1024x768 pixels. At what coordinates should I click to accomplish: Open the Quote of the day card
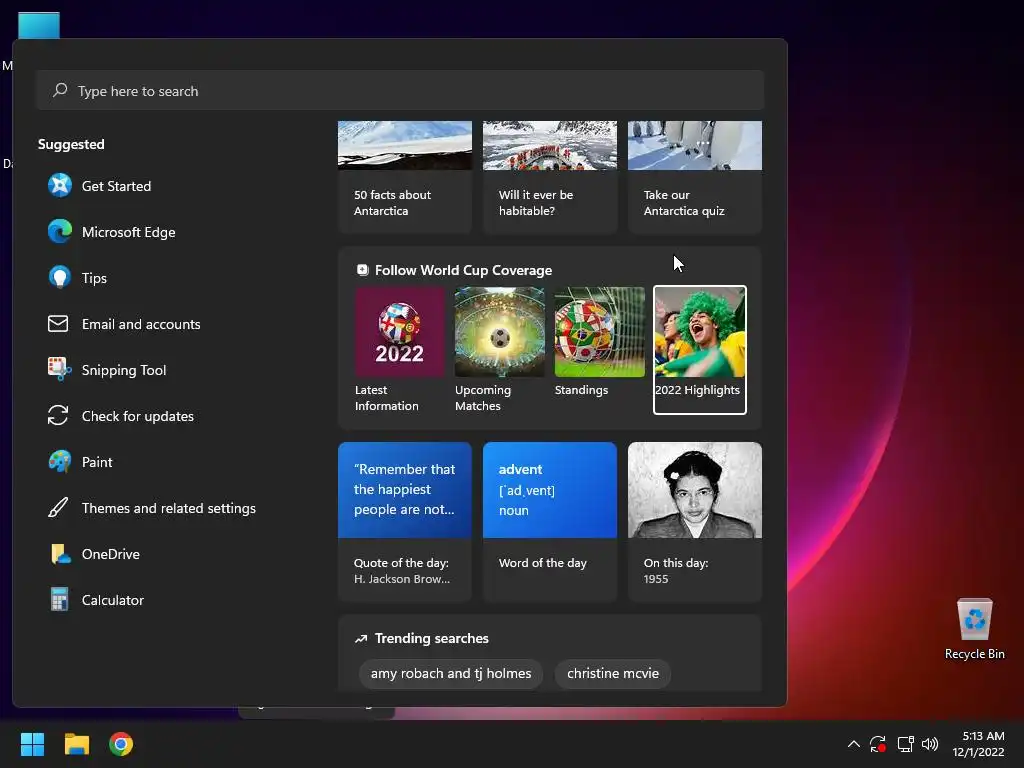coord(405,521)
